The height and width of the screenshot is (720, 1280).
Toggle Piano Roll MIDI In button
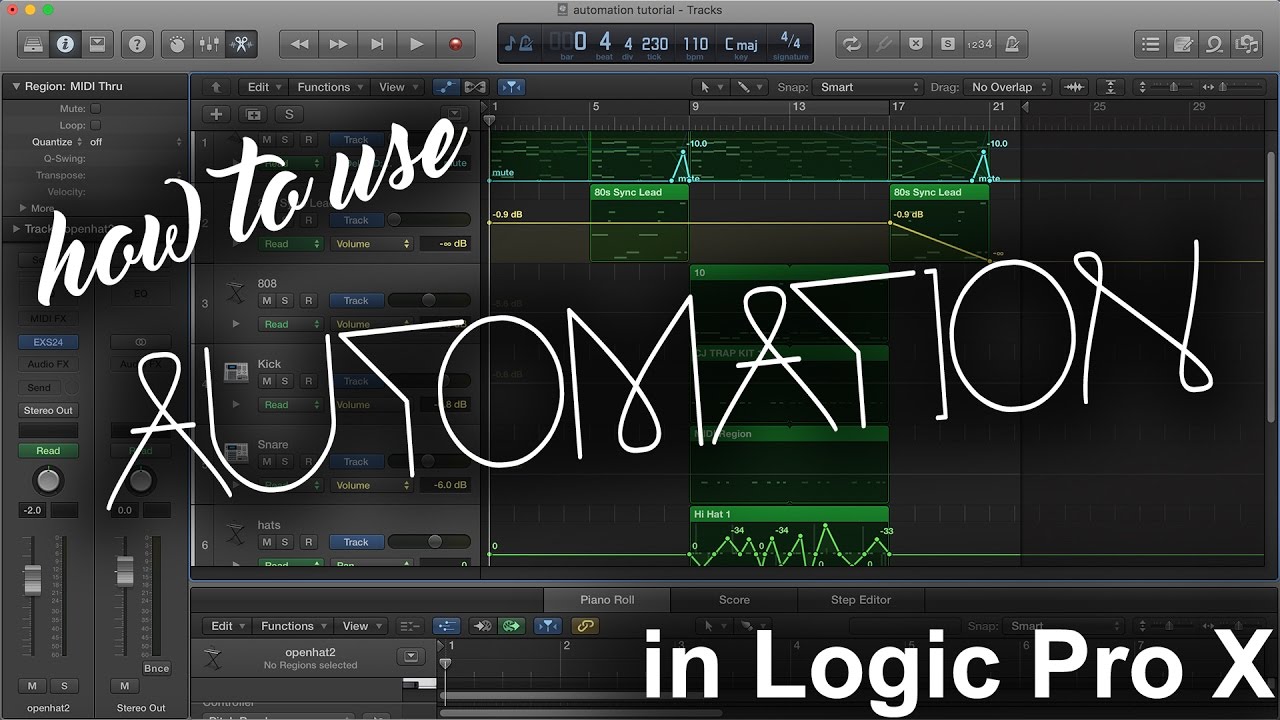point(483,626)
